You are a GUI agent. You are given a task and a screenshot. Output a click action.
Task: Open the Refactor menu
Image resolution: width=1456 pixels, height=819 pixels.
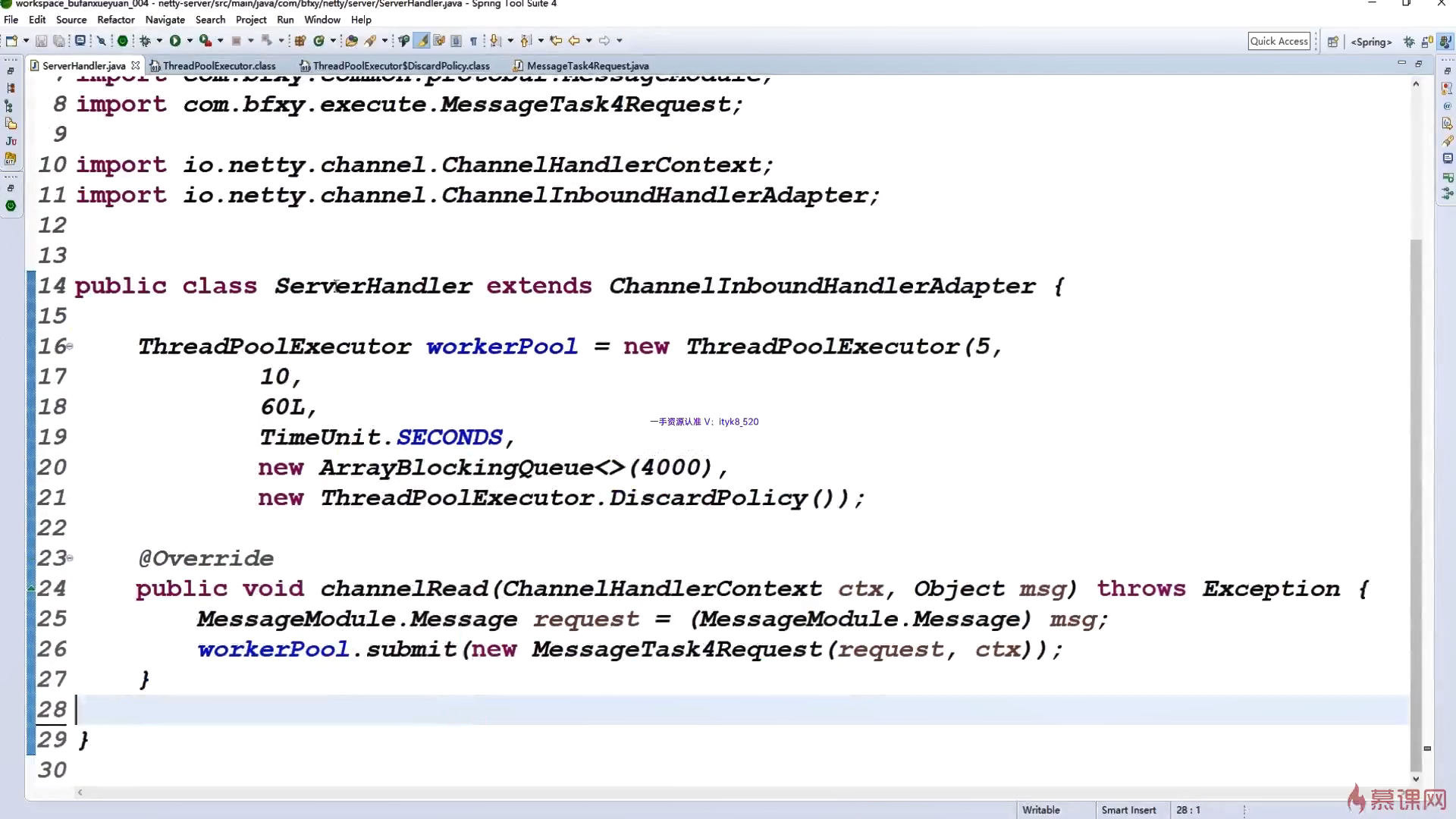coord(115,20)
